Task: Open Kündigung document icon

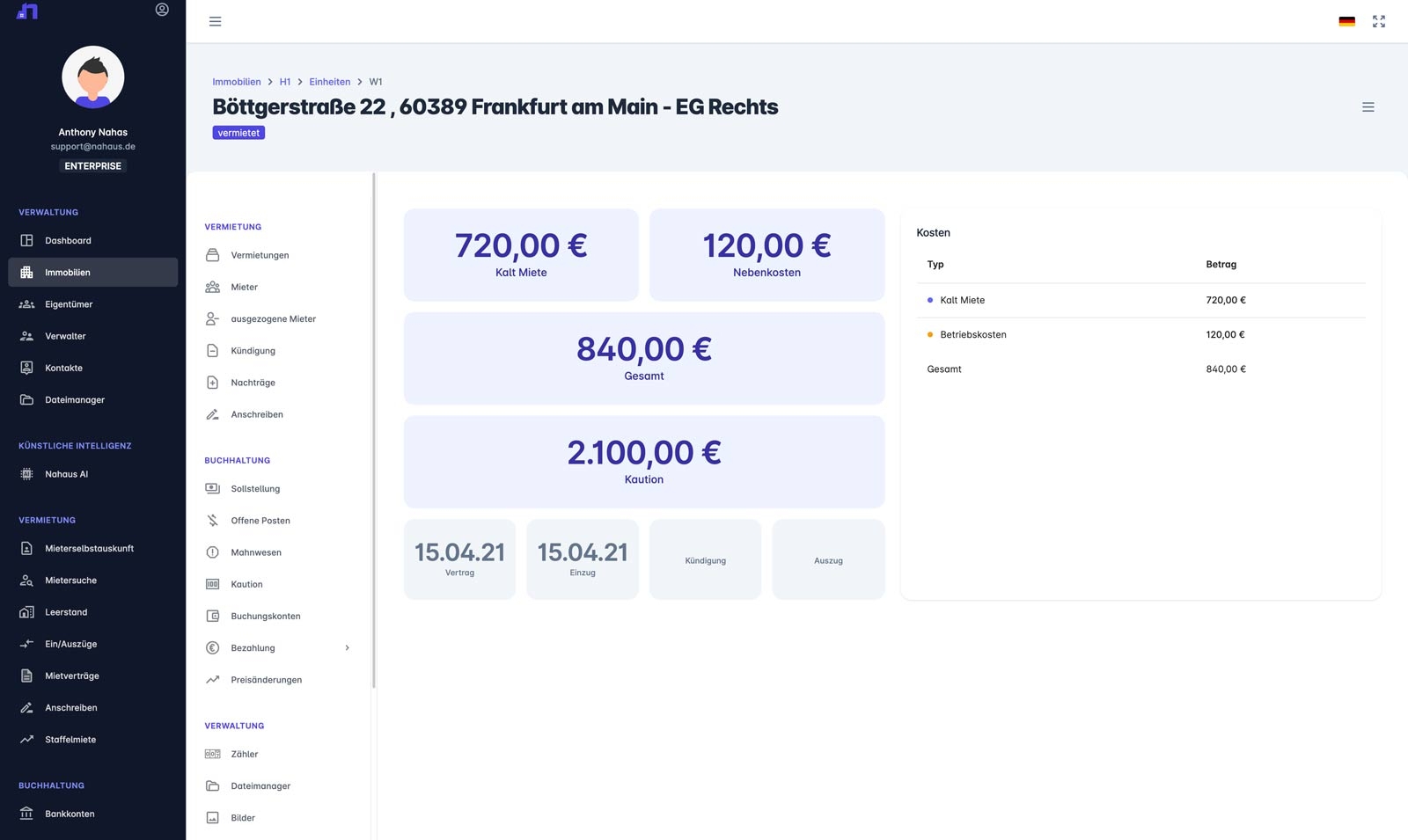Action: pyautogui.click(x=212, y=351)
